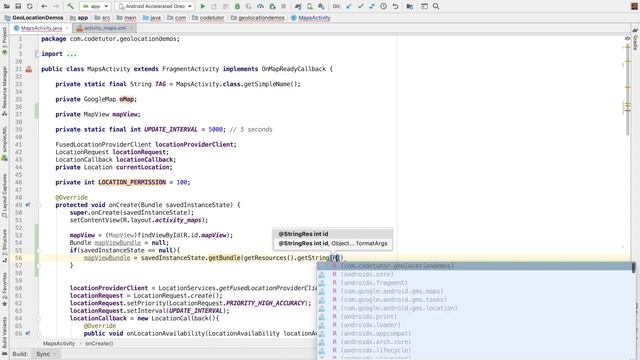
Task: Choose R (androidx.core) completion suggestion
Action: (x=475, y=274)
